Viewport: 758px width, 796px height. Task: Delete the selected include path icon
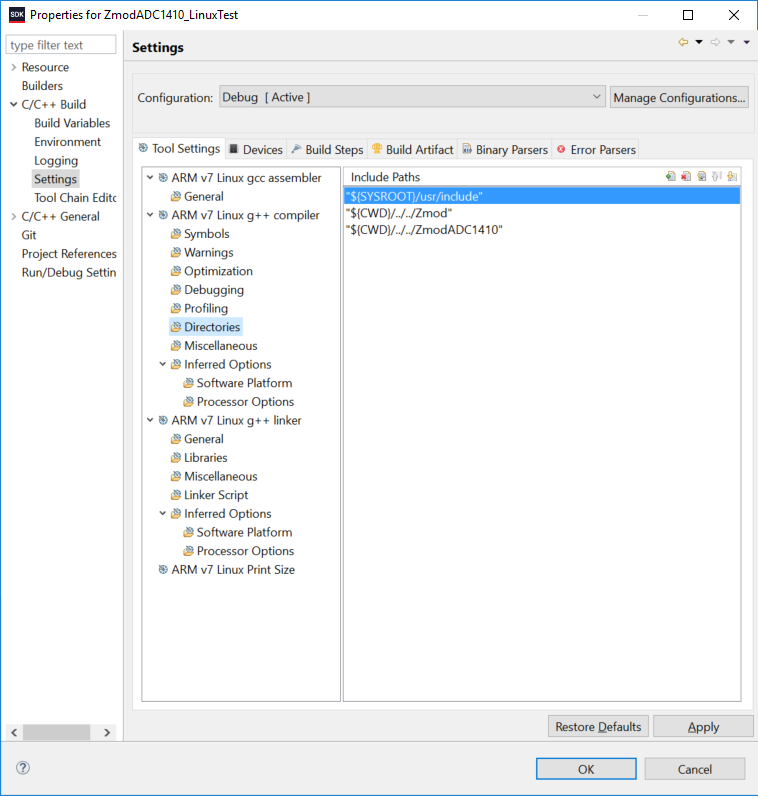[x=686, y=176]
